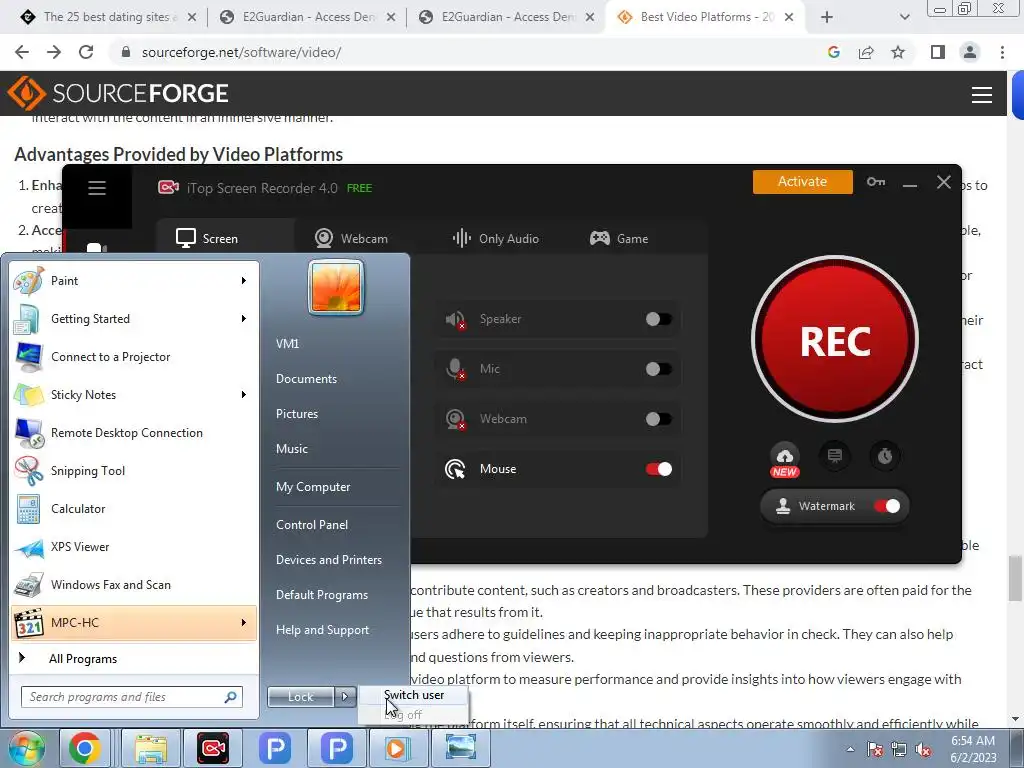Open Control Panel from Start menu
Image resolution: width=1024 pixels, height=768 pixels.
(x=312, y=524)
